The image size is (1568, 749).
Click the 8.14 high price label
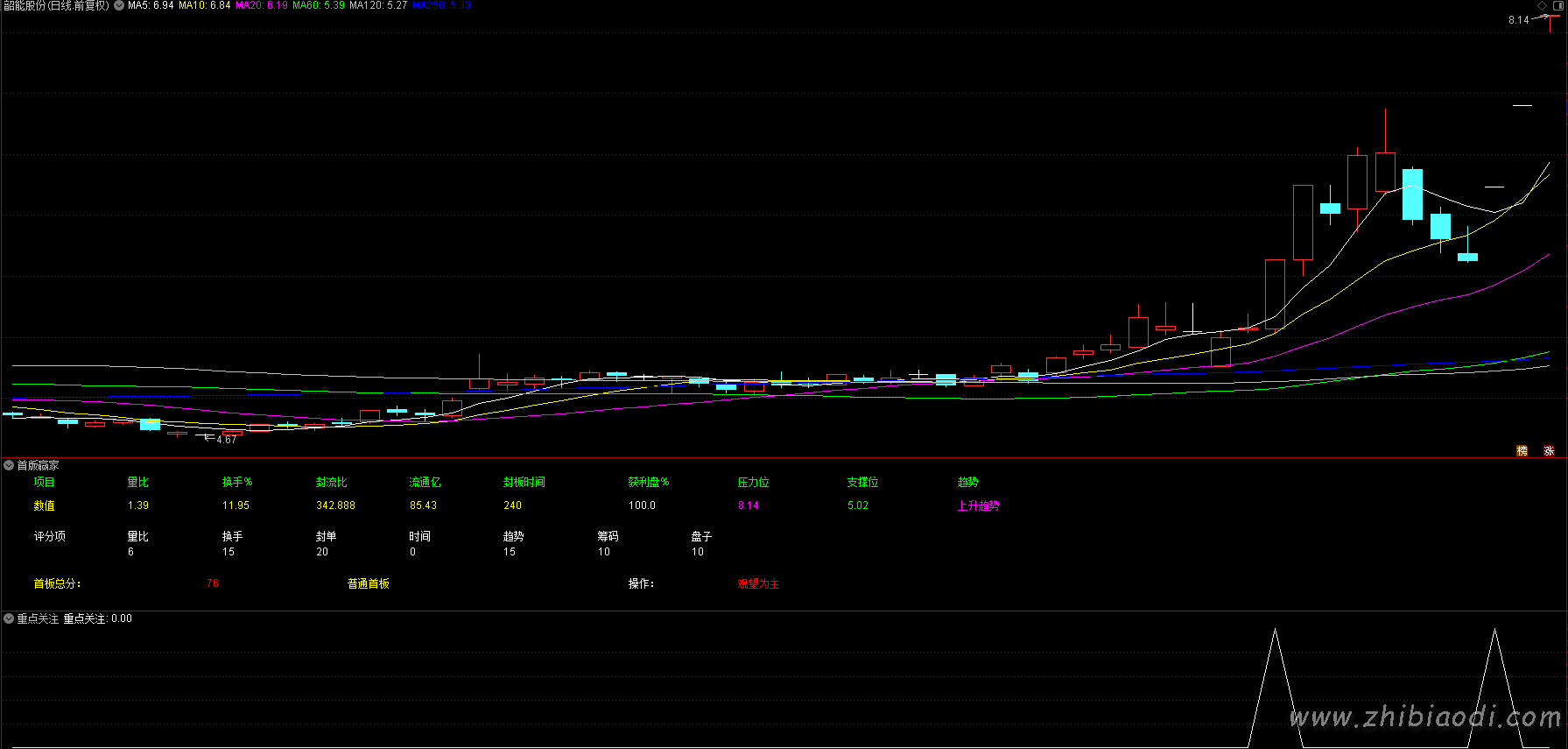(x=1518, y=20)
